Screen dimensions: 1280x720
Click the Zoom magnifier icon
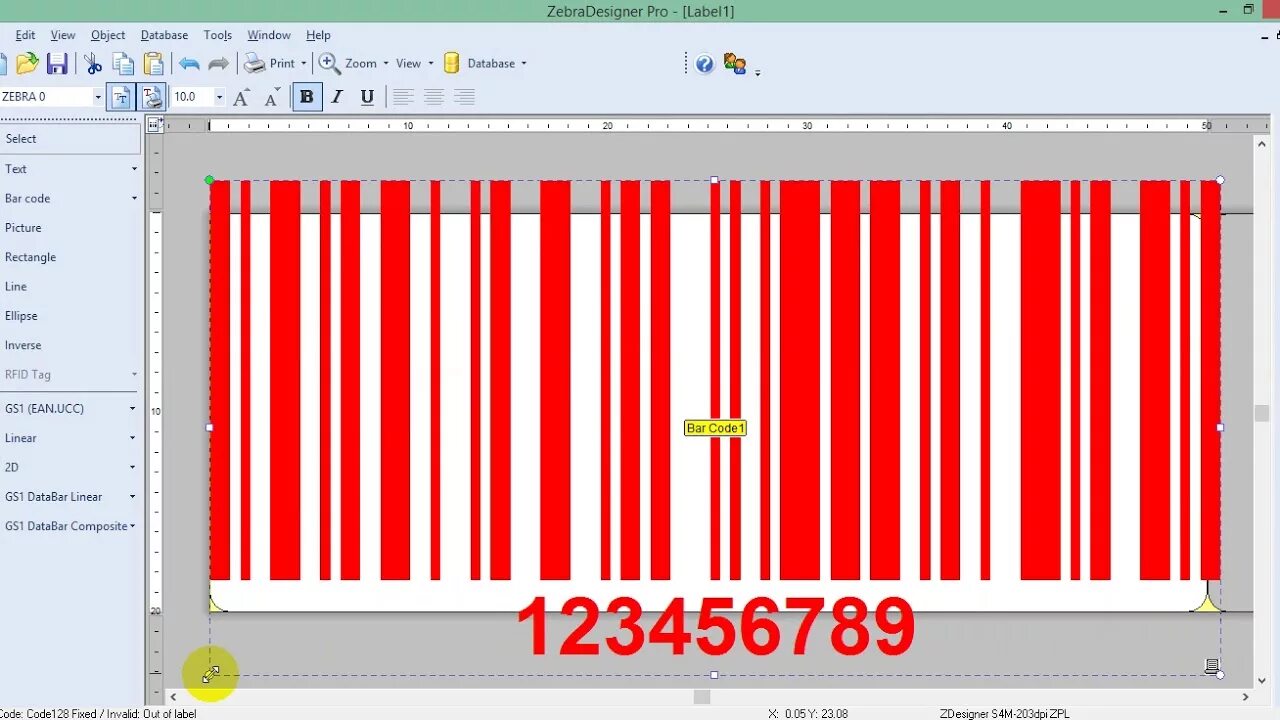[329, 63]
